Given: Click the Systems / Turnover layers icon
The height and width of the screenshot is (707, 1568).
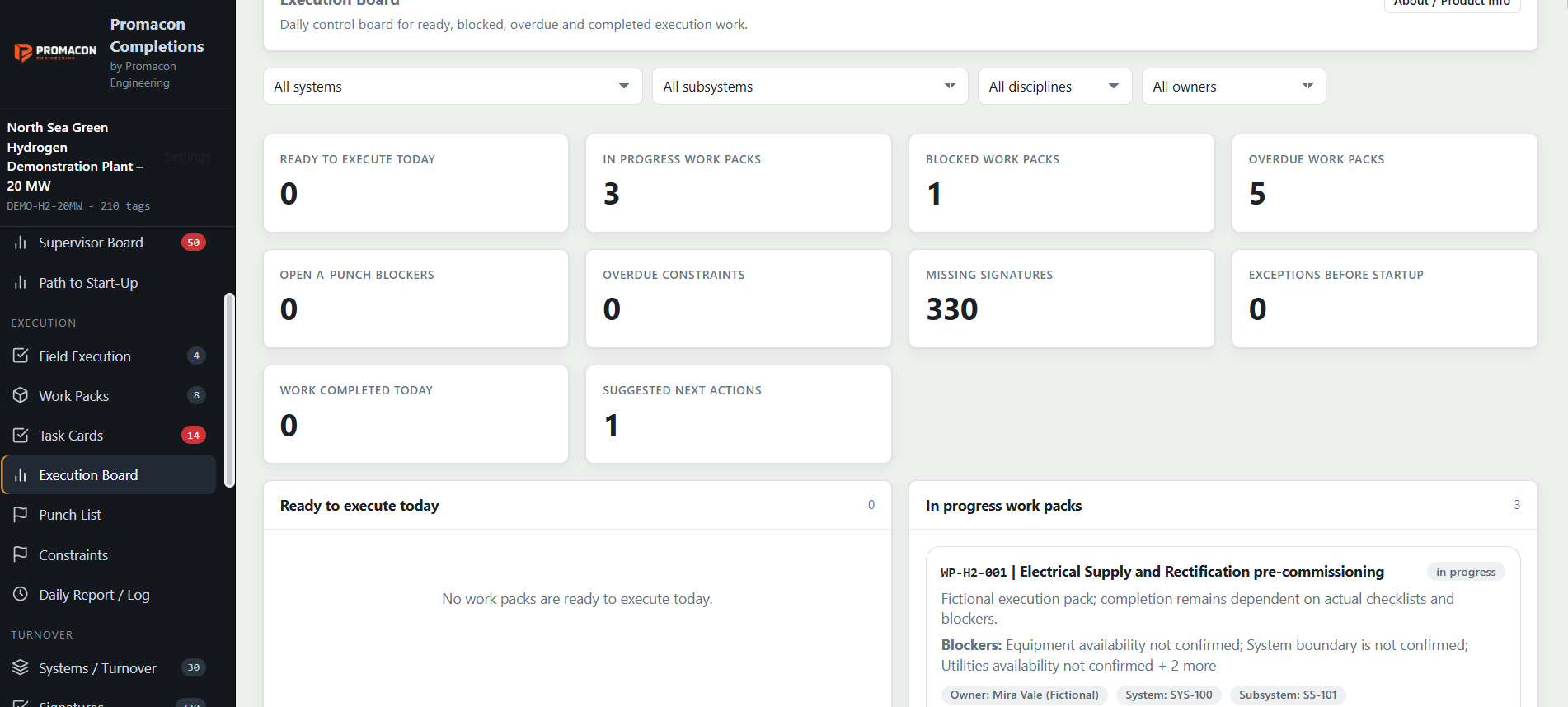Looking at the screenshot, I should pyautogui.click(x=21, y=667).
